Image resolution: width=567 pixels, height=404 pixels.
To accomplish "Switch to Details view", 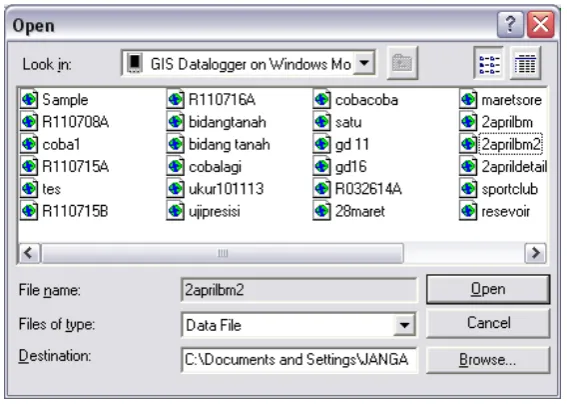I will [x=525, y=64].
